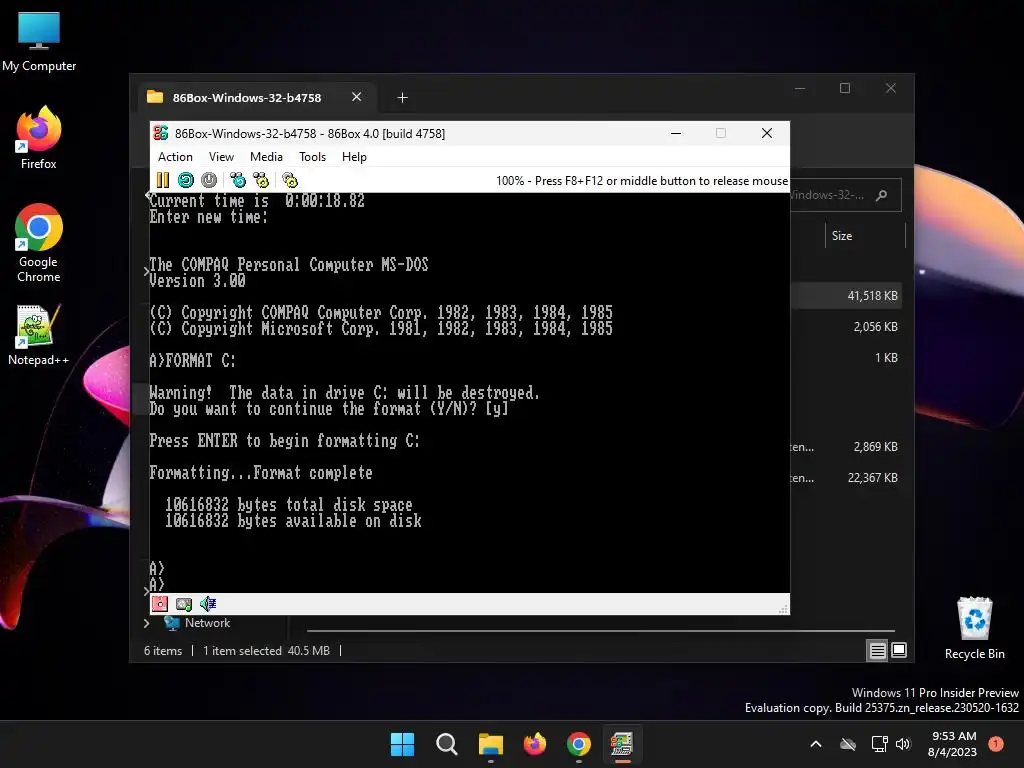This screenshot has height=768, width=1024.
Task: Open volume control tray icon
Action: tap(903, 744)
